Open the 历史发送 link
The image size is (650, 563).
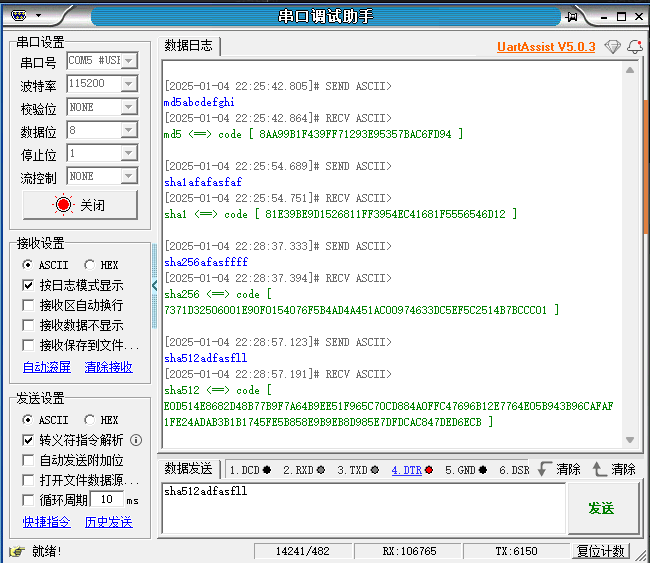(x=109, y=522)
